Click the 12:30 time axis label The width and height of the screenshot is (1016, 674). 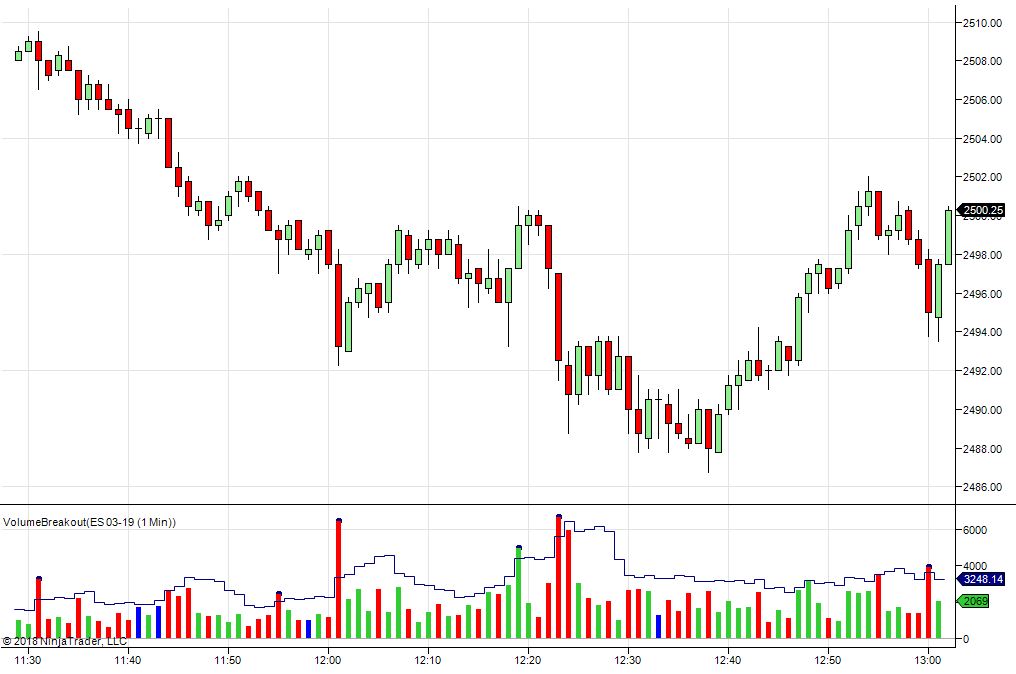pos(628,660)
